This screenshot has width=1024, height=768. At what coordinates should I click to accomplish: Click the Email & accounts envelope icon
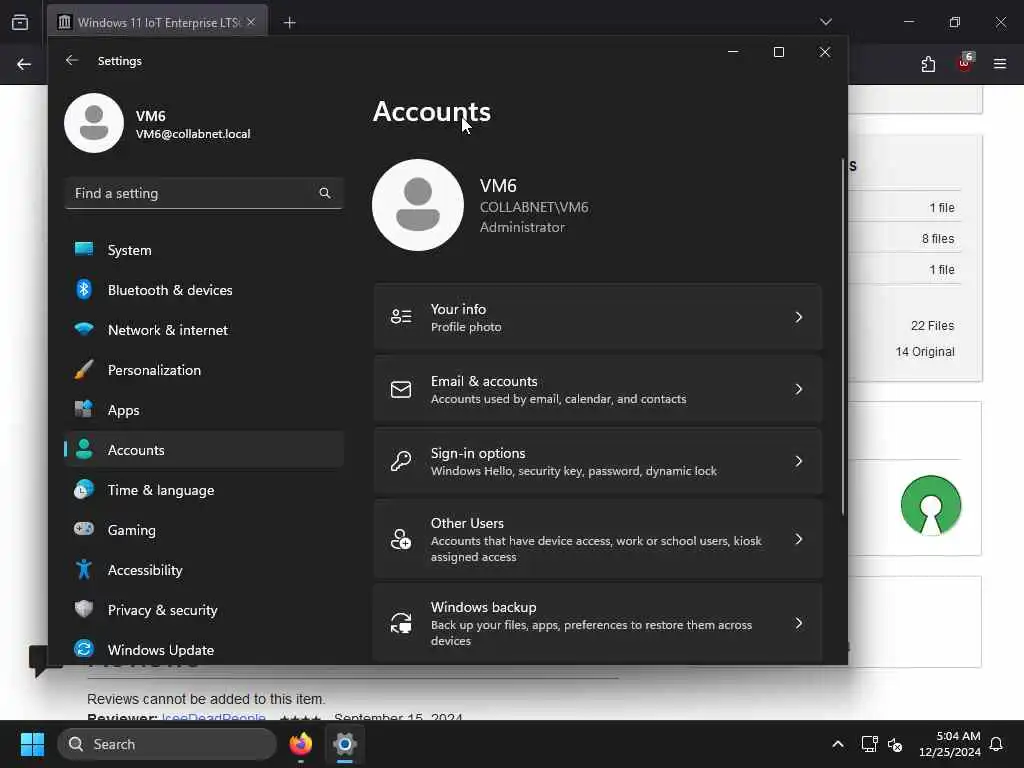pyautogui.click(x=401, y=389)
